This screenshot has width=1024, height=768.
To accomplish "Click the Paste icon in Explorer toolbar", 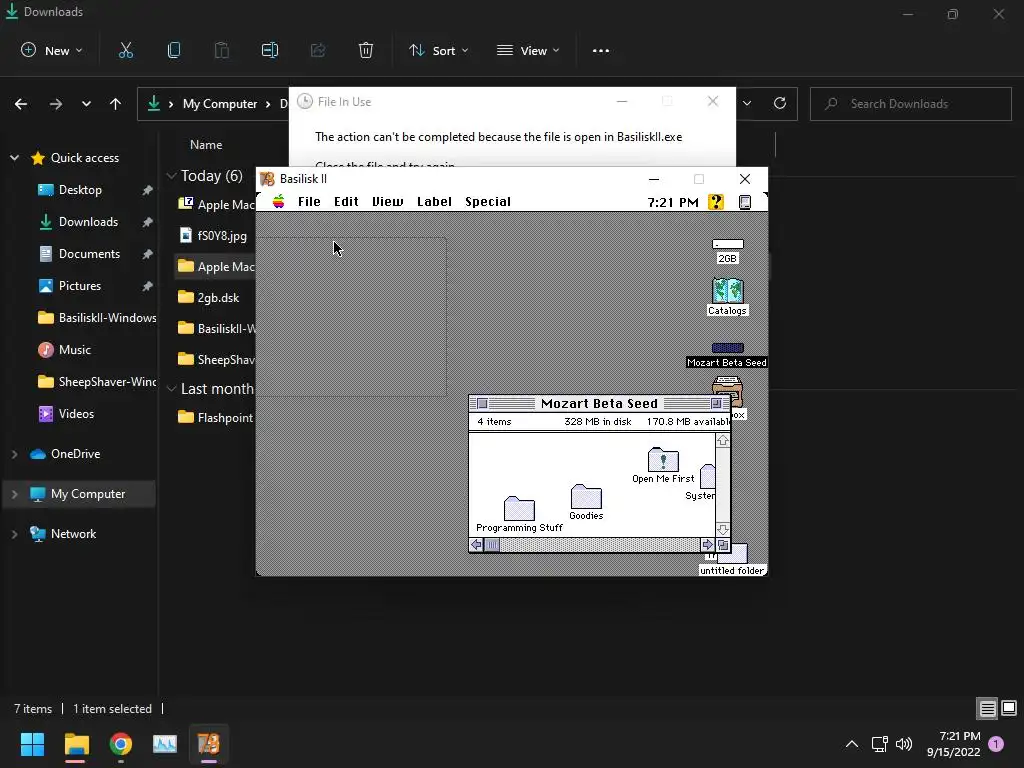I will (222, 50).
